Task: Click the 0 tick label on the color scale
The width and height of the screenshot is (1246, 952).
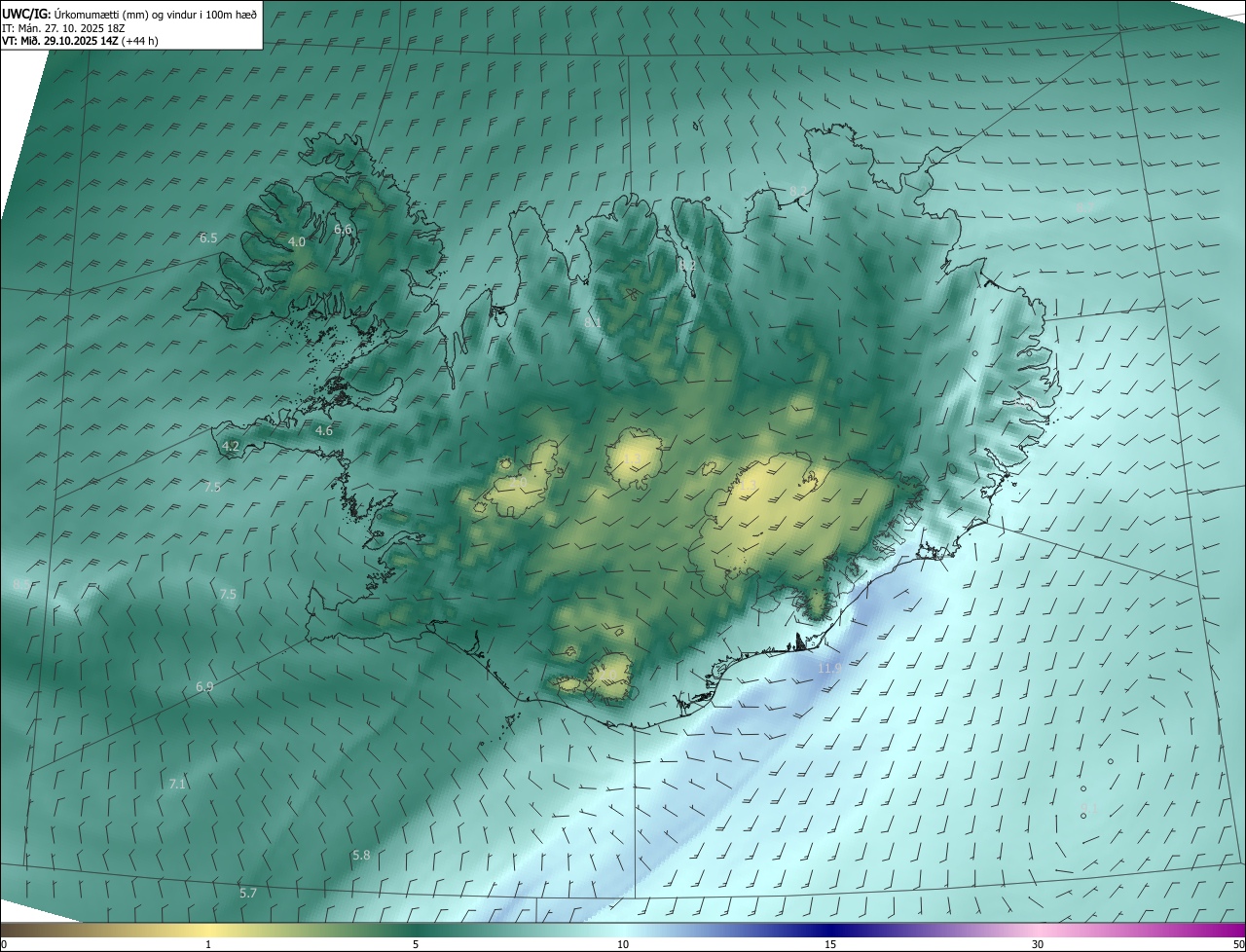Action: tap(4, 945)
